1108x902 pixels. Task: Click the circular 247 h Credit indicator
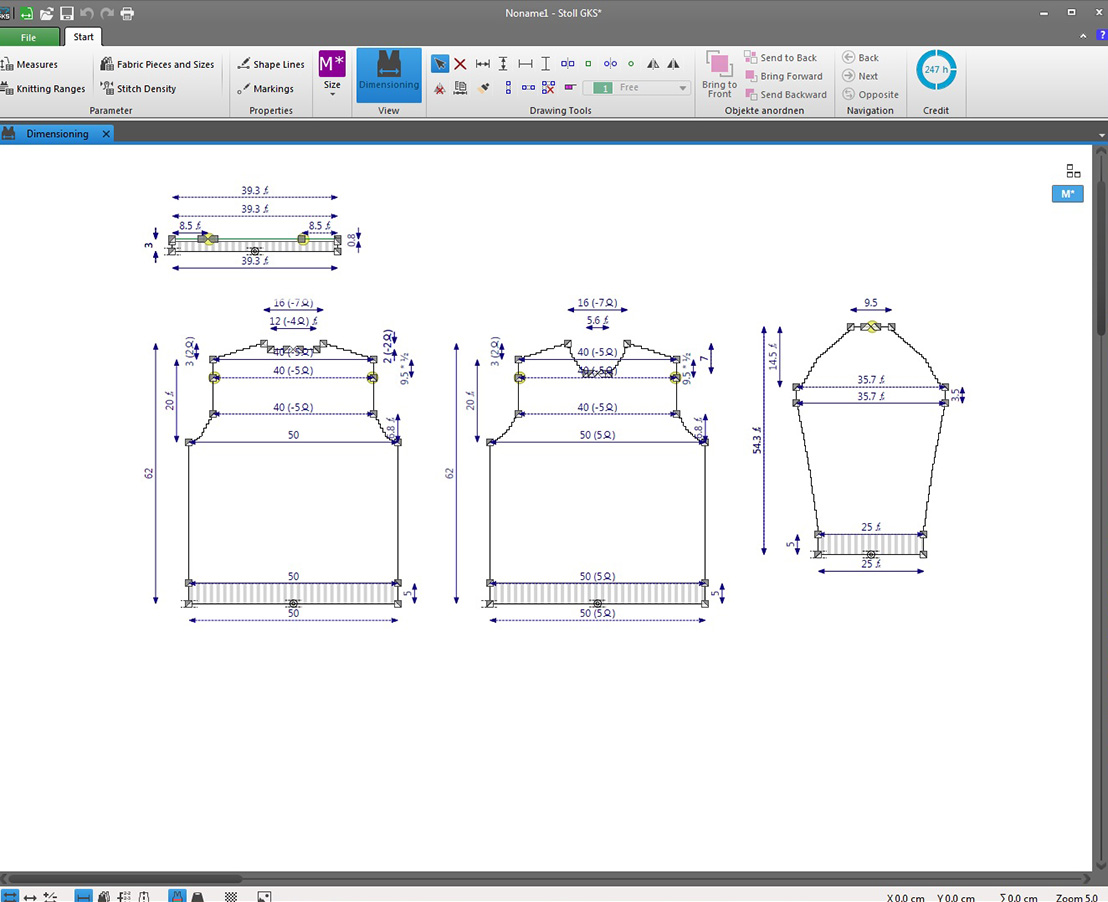click(936, 70)
